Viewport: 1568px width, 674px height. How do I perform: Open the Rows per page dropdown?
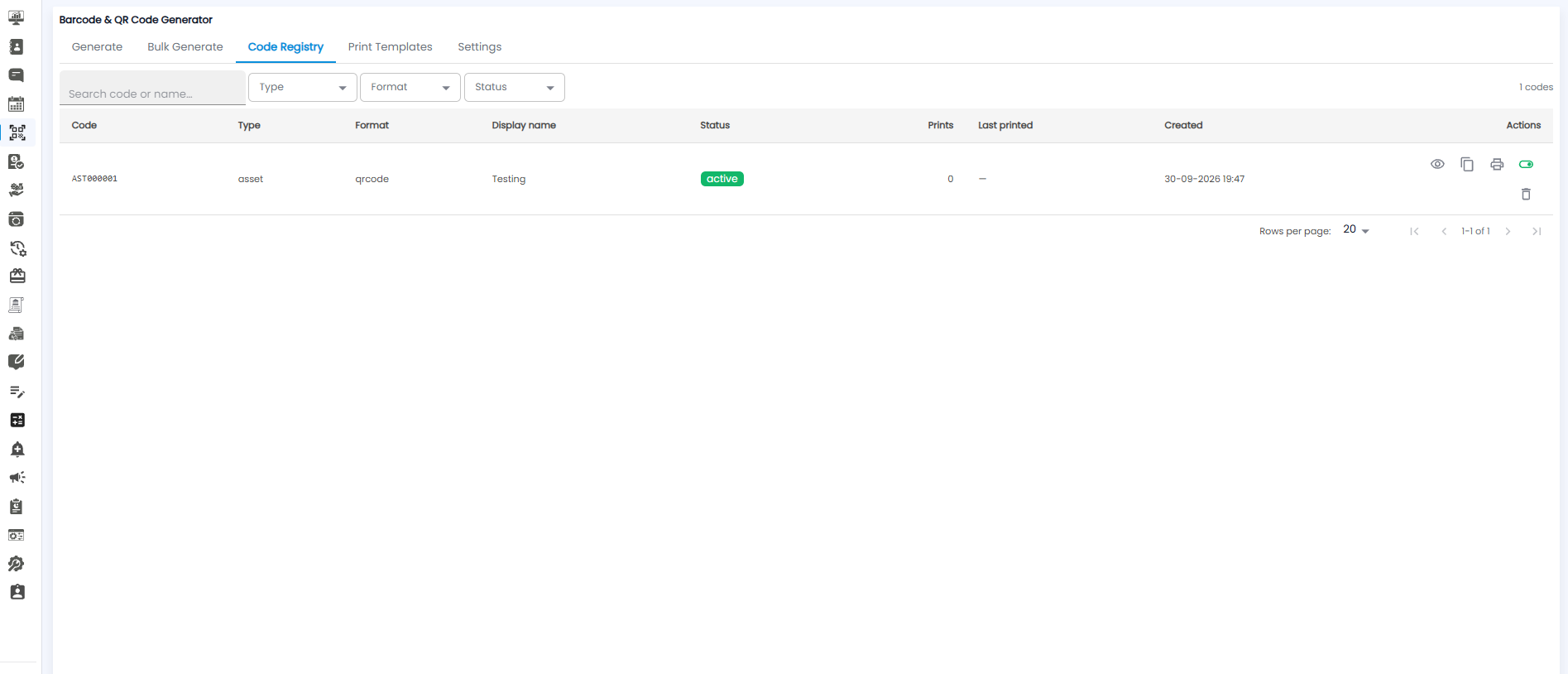click(x=1356, y=230)
